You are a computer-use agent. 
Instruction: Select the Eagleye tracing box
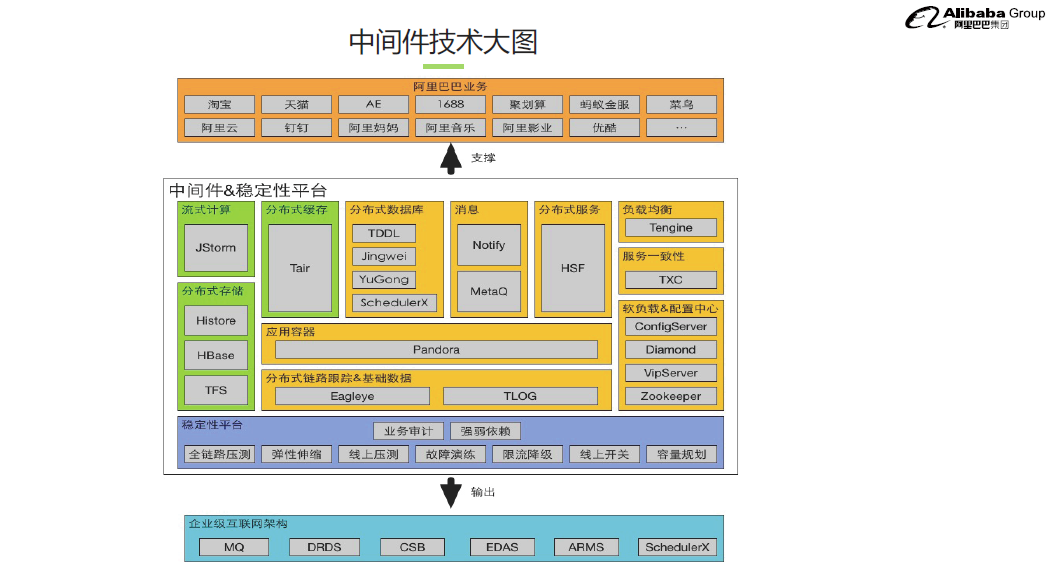coord(352,396)
